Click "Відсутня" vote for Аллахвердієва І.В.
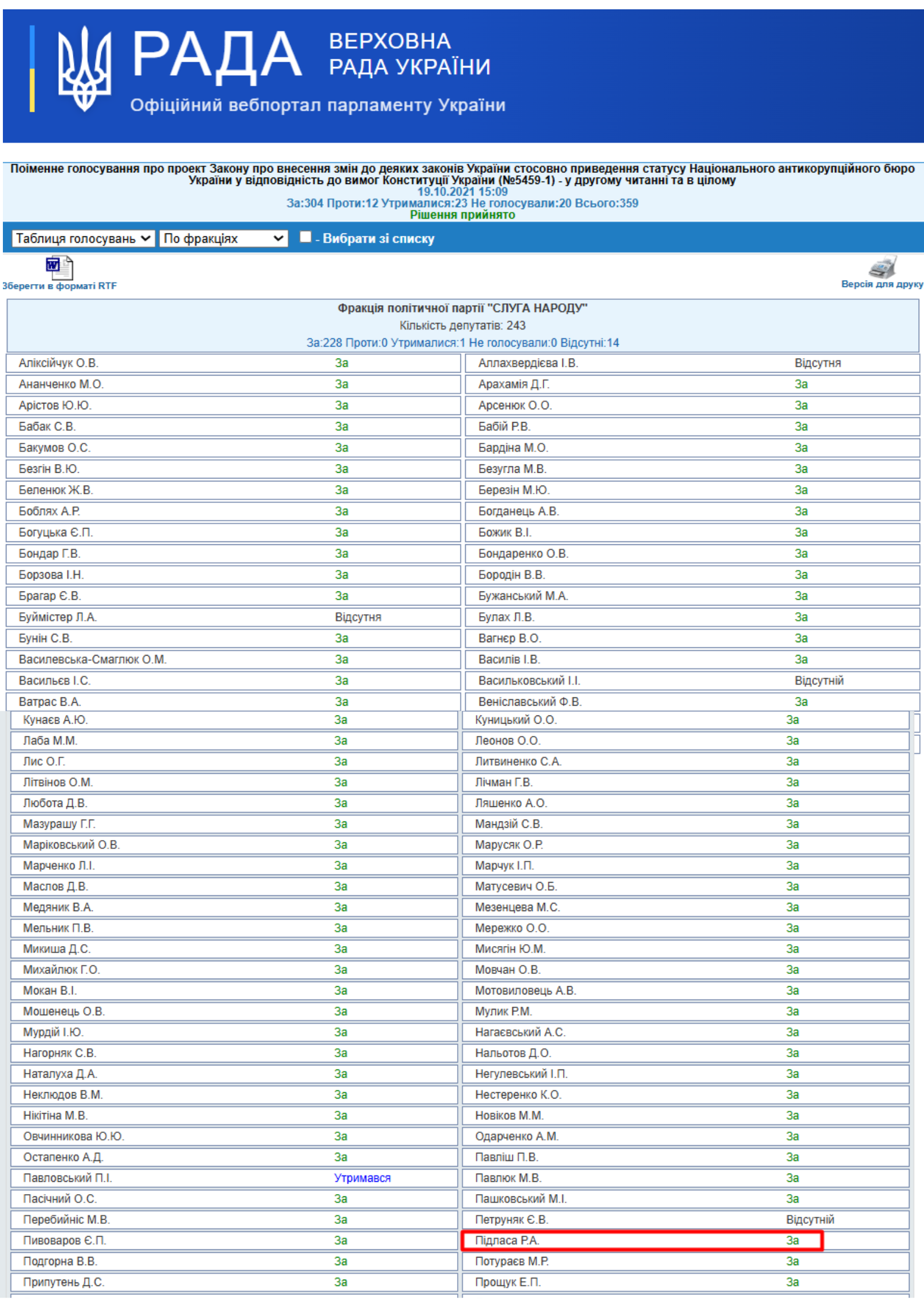Viewport: 924px width, 1307px height. [x=817, y=363]
